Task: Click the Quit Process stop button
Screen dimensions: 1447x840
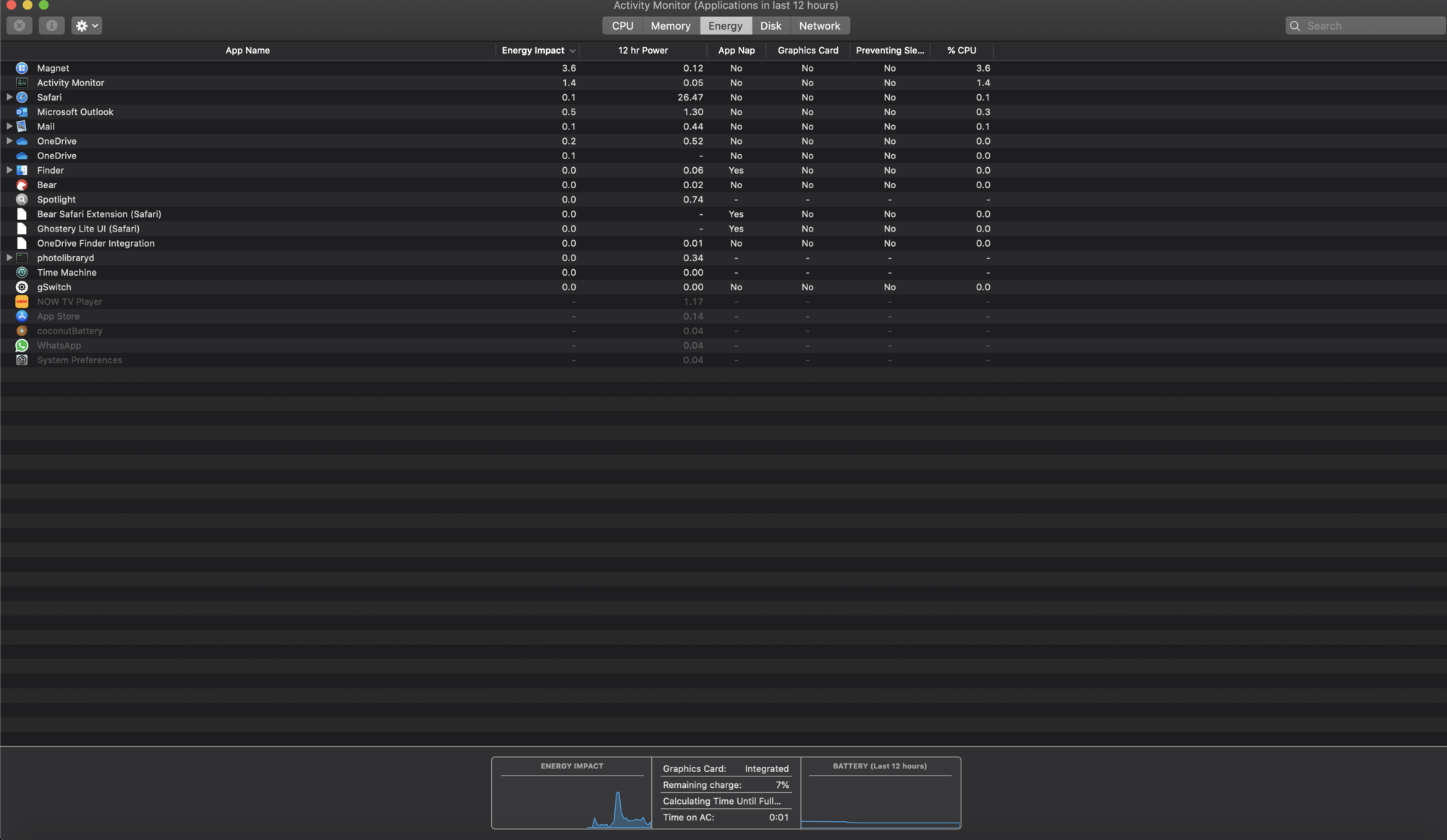Action: [20, 25]
